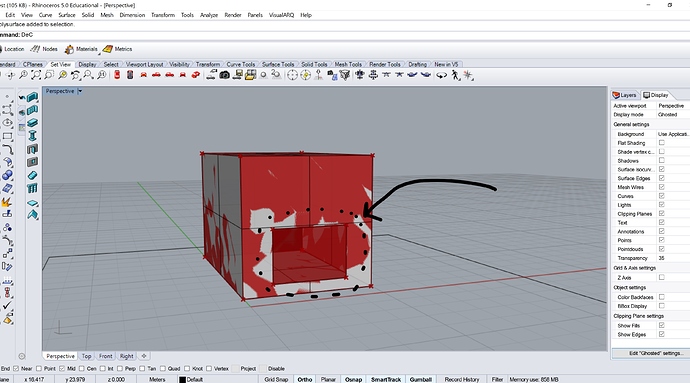Select the Explode tool in left sidebar
The height and width of the screenshot is (383, 690).
7,202
